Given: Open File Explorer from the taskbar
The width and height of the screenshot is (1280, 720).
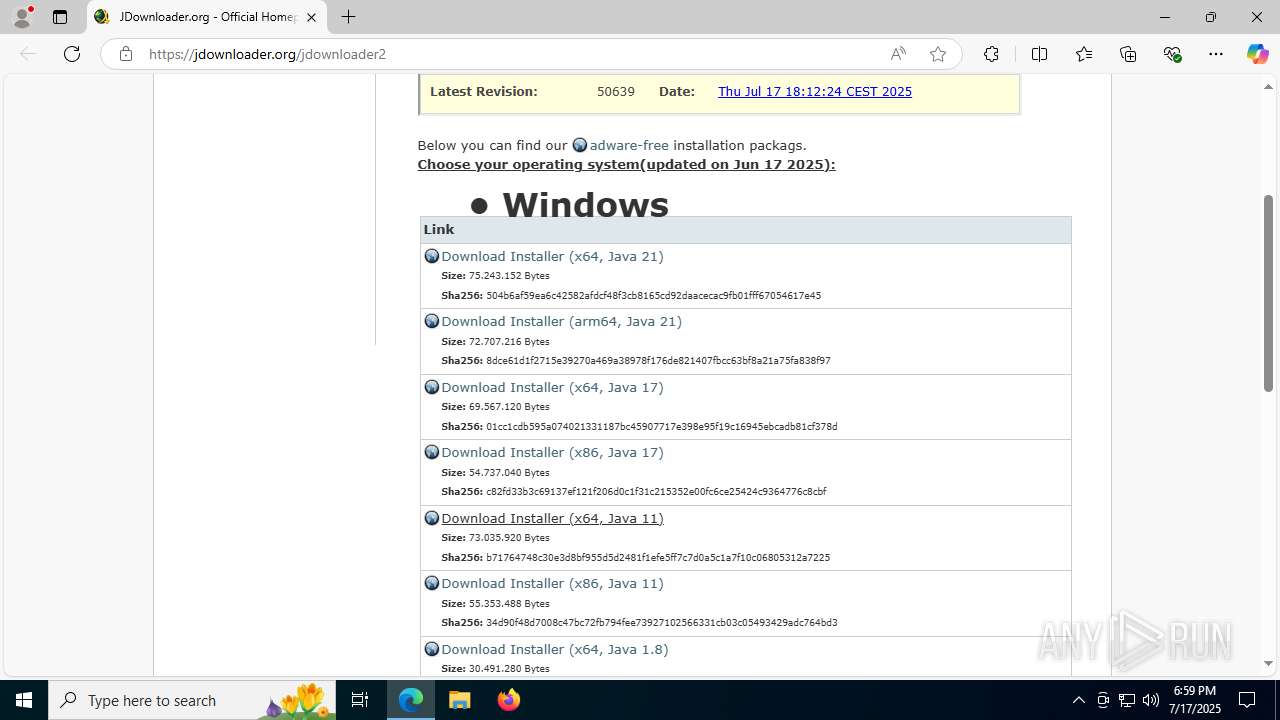Looking at the screenshot, I should 459,700.
